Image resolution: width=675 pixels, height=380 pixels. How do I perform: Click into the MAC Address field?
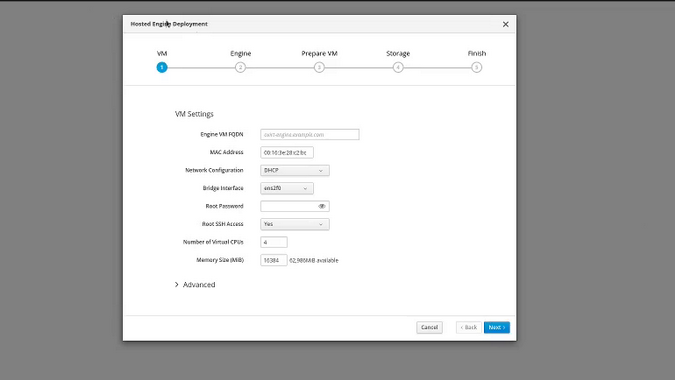tap(287, 152)
